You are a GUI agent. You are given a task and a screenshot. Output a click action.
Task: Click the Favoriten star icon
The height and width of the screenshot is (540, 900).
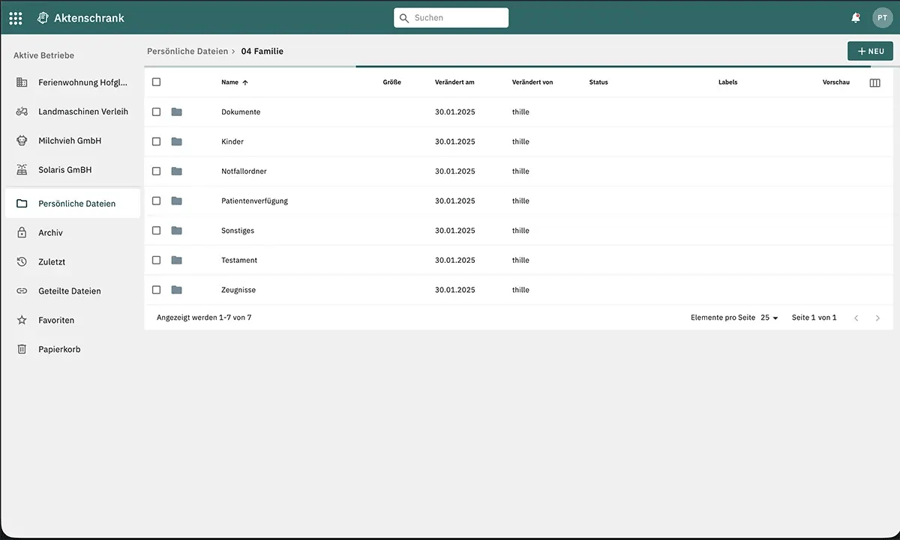coord(22,320)
